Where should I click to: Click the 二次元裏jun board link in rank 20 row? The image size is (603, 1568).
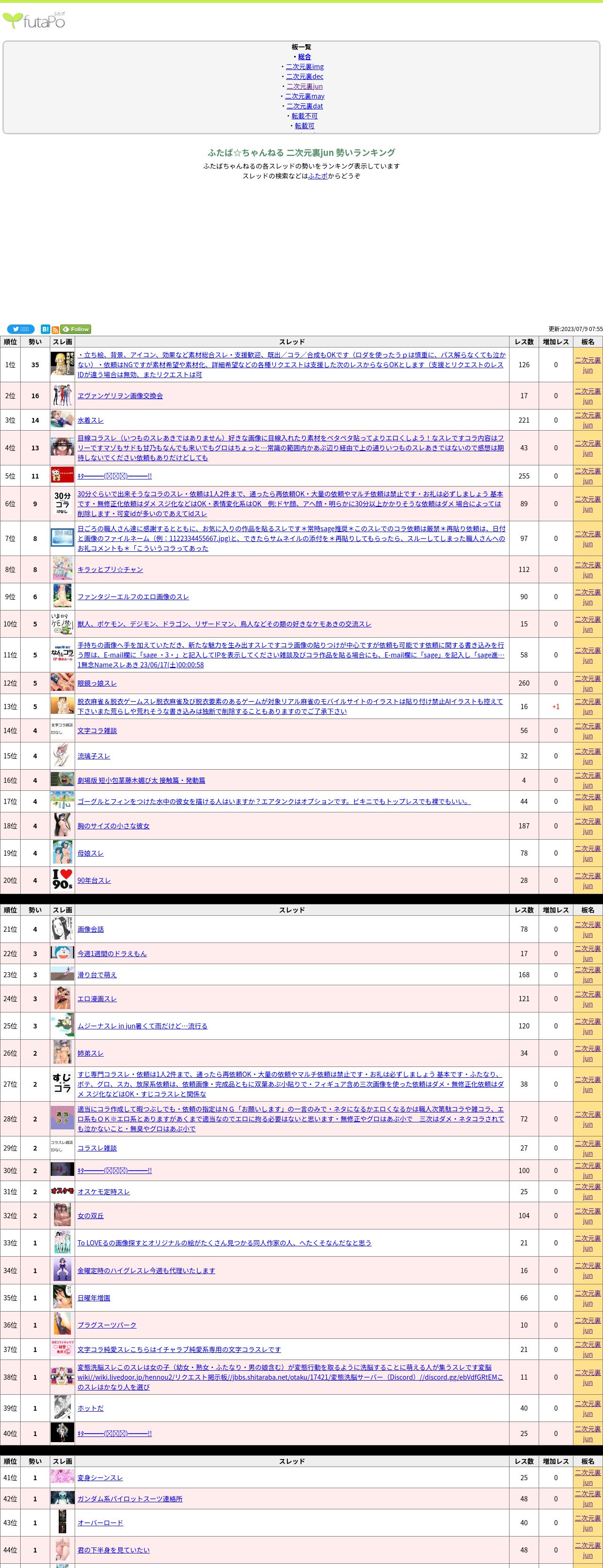pos(588,880)
